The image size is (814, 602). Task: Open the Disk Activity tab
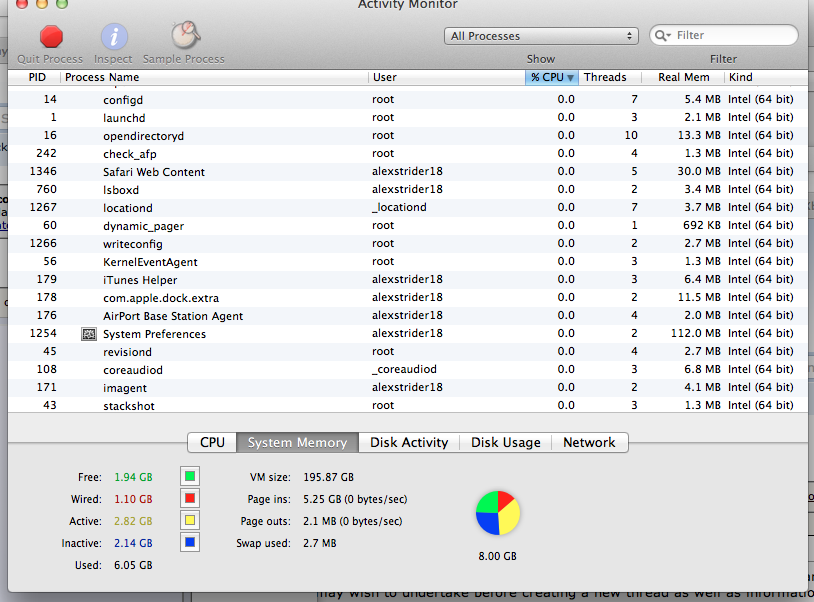[409, 442]
